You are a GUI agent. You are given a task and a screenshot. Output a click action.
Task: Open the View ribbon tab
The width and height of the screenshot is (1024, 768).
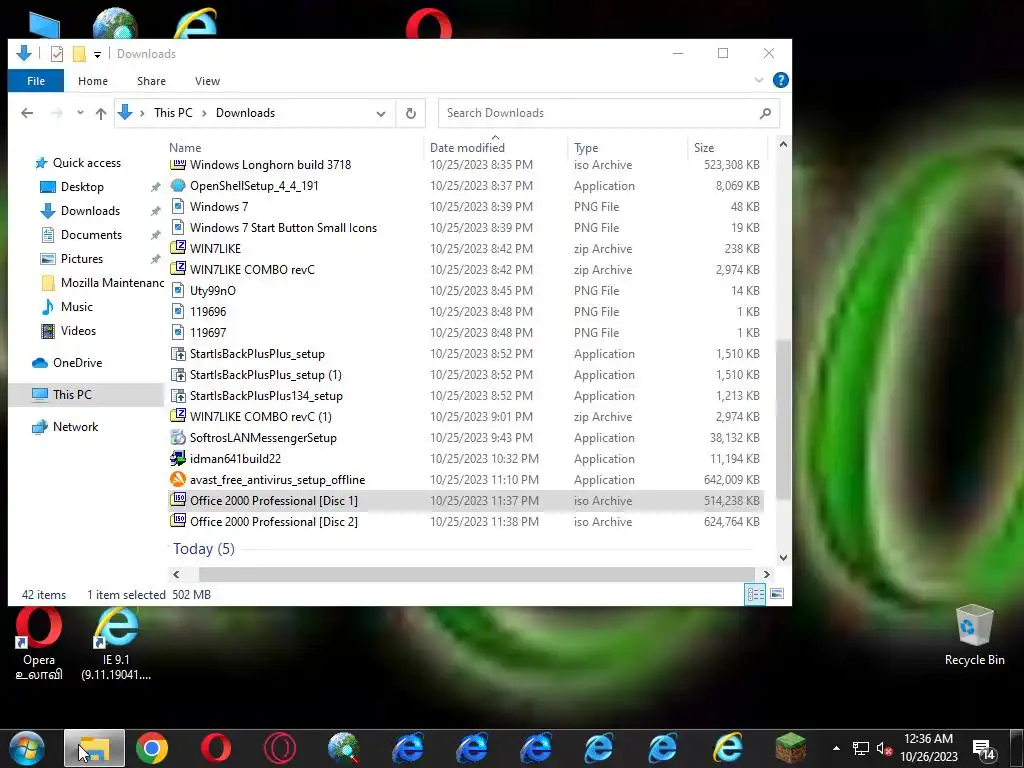pyautogui.click(x=207, y=81)
